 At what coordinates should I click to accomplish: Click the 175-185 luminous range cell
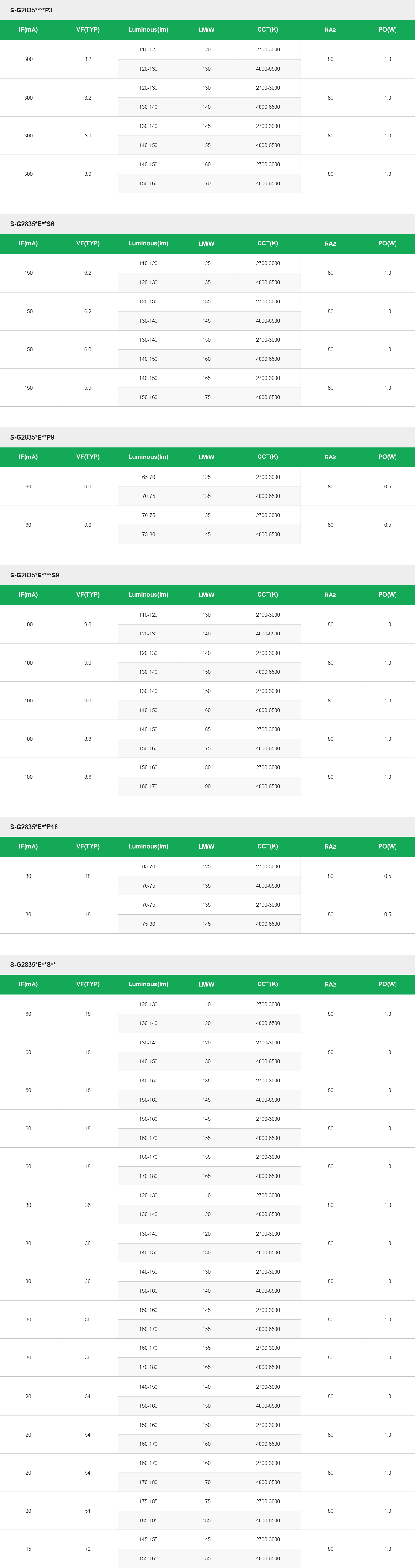point(148,1502)
